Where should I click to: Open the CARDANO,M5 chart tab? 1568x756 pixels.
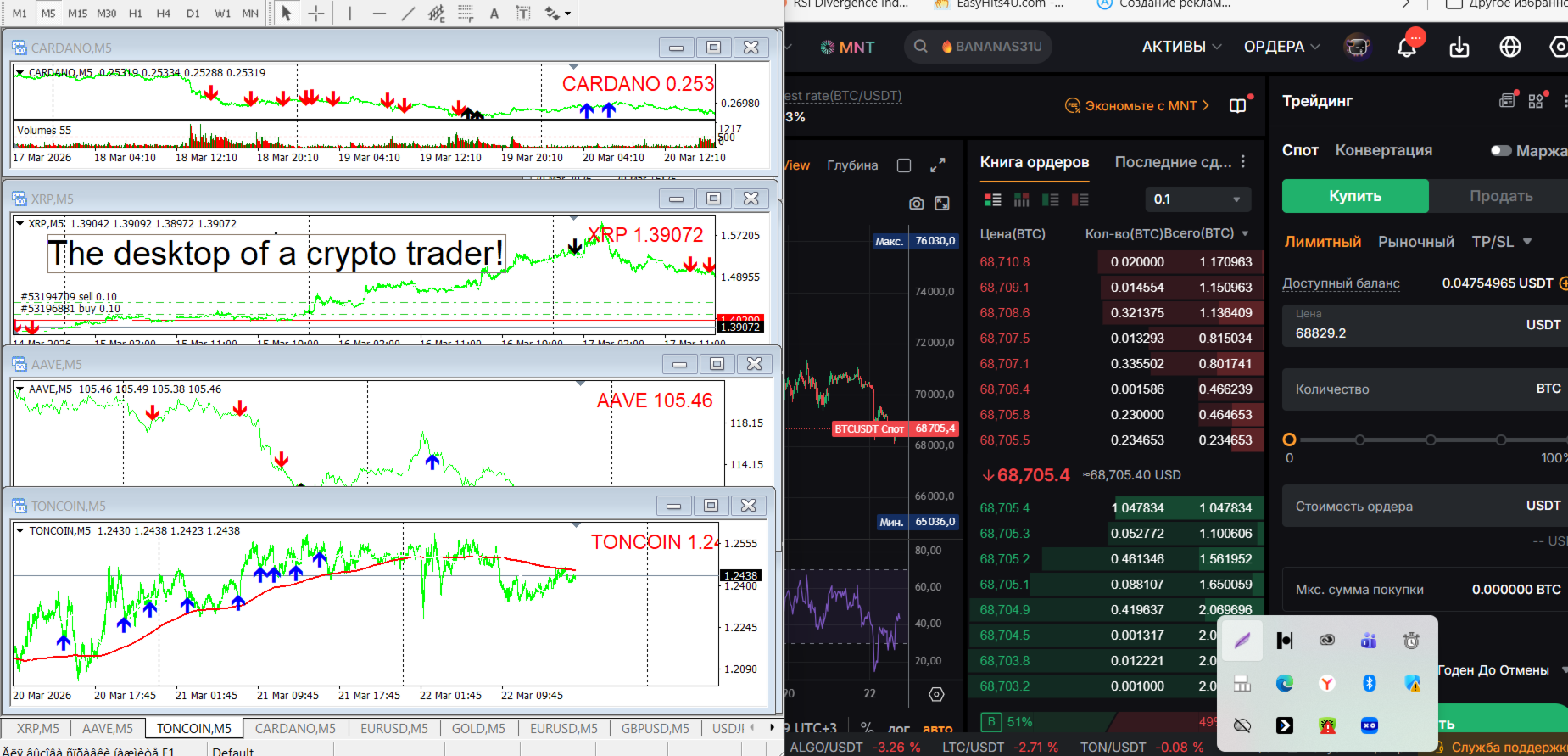click(x=295, y=729)
